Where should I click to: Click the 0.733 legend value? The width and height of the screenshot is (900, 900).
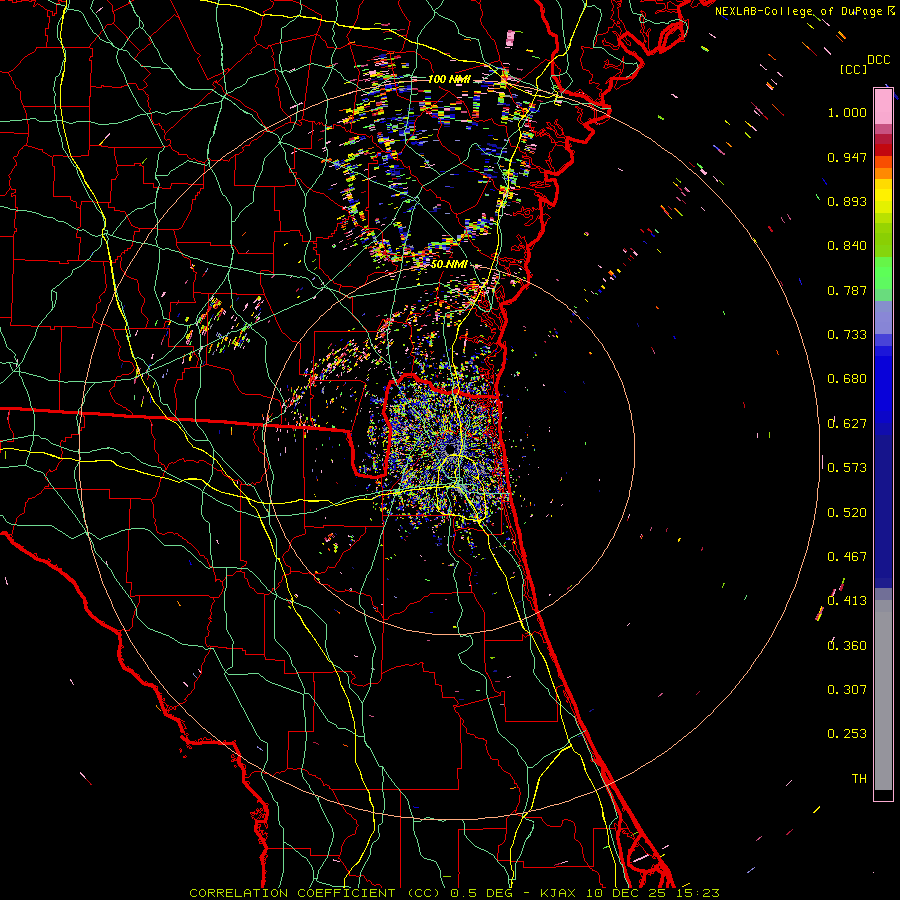click(847, 335)
